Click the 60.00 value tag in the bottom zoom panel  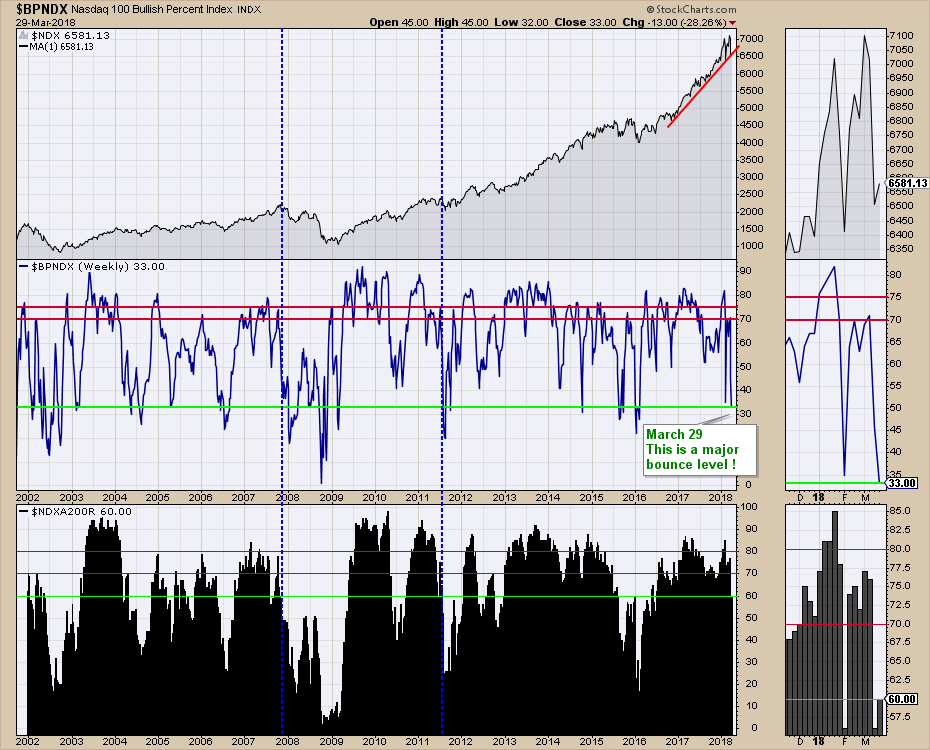902,700
